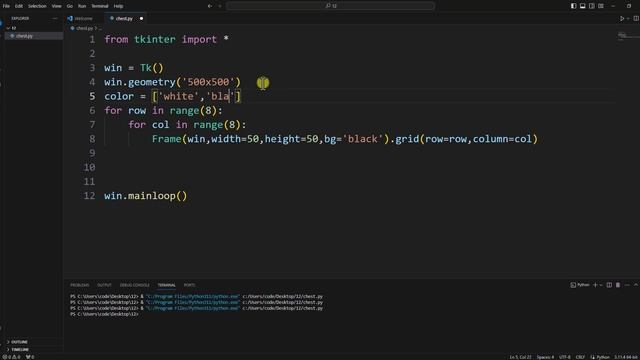
Task: Open the File menu
Action: 6,6
